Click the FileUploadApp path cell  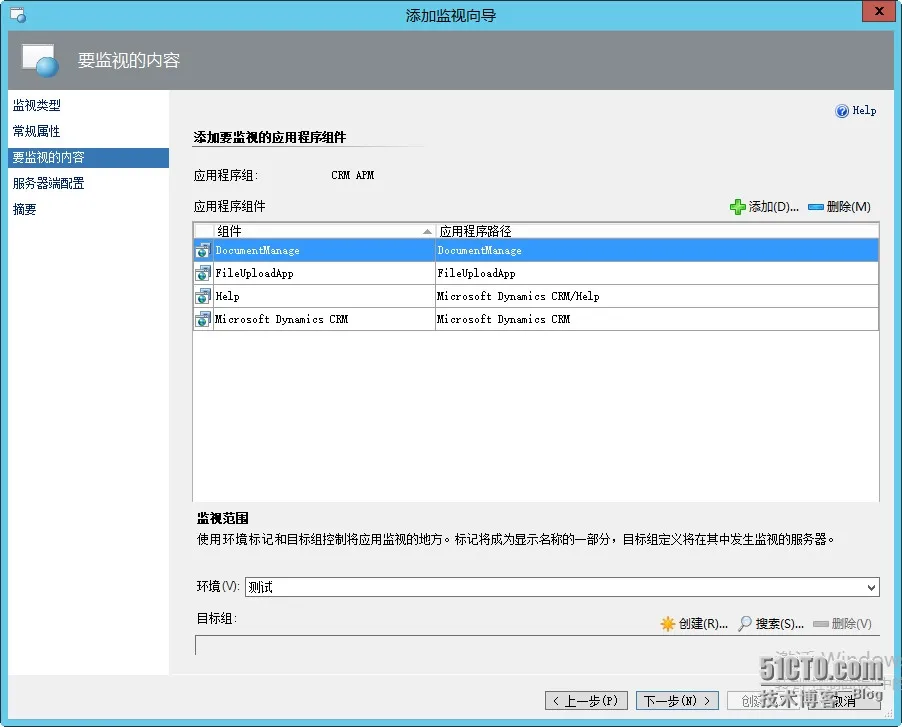click(657, 273)
